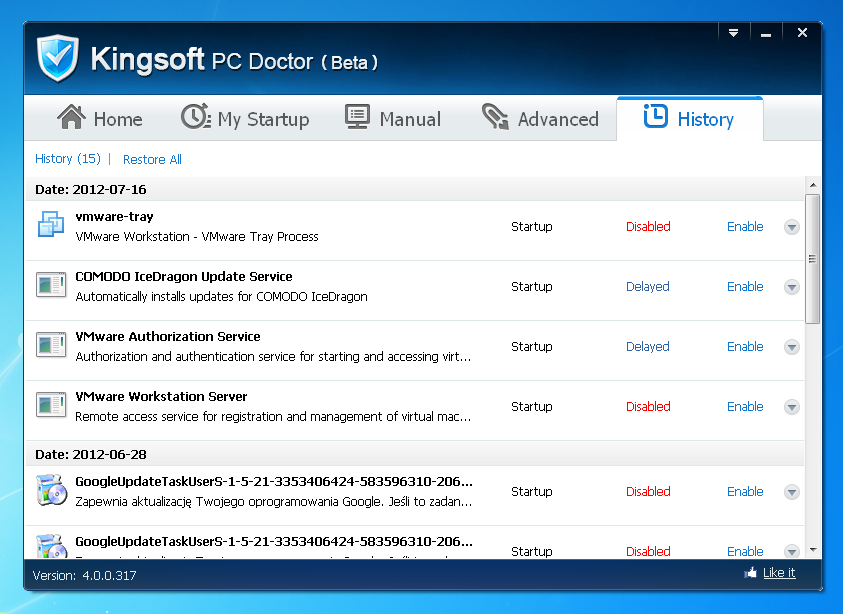Enable VMware Workstation Server

(x=745, y=407)
